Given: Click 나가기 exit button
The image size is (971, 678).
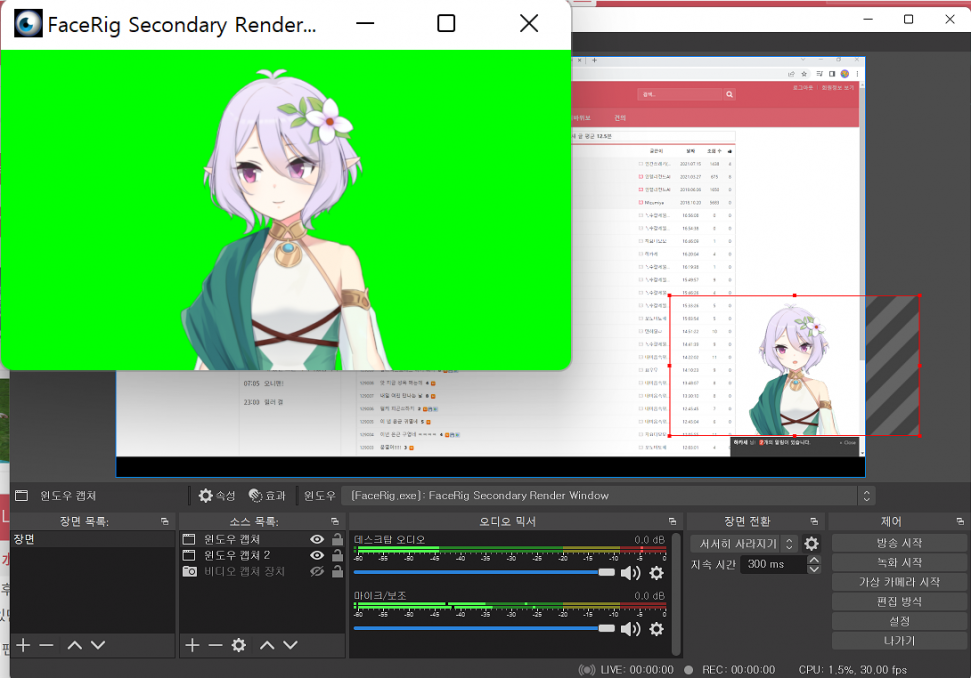Looking at the screenshot, I should click(x=899, y=641).
